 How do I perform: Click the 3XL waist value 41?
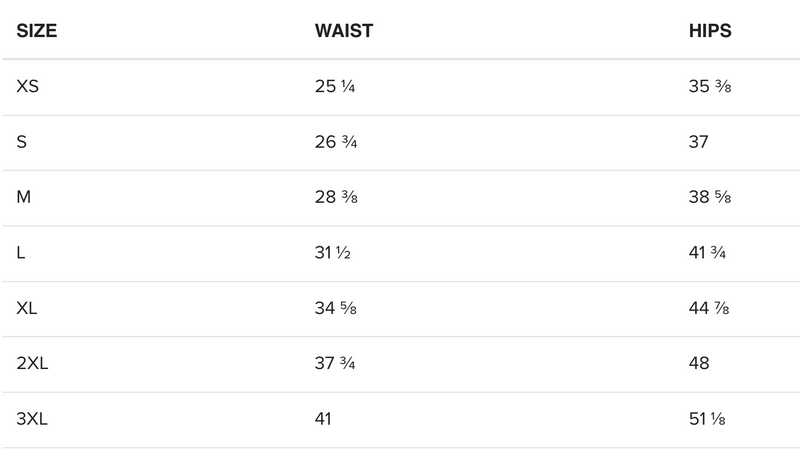point(325,419)
